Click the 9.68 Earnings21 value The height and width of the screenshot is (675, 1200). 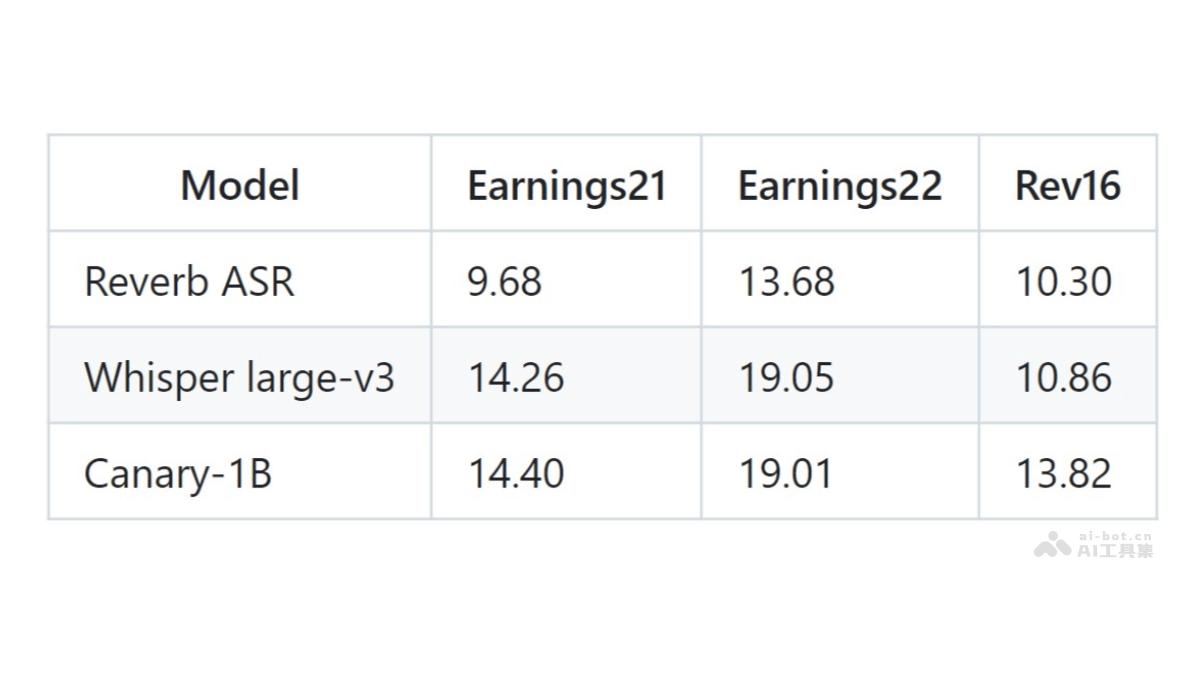point(505,281)
